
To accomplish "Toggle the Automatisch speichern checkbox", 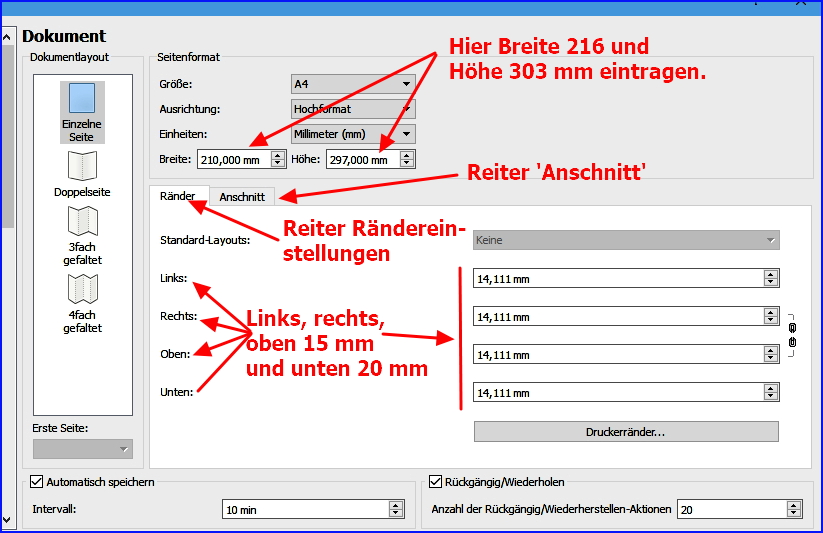I will 38,482.
